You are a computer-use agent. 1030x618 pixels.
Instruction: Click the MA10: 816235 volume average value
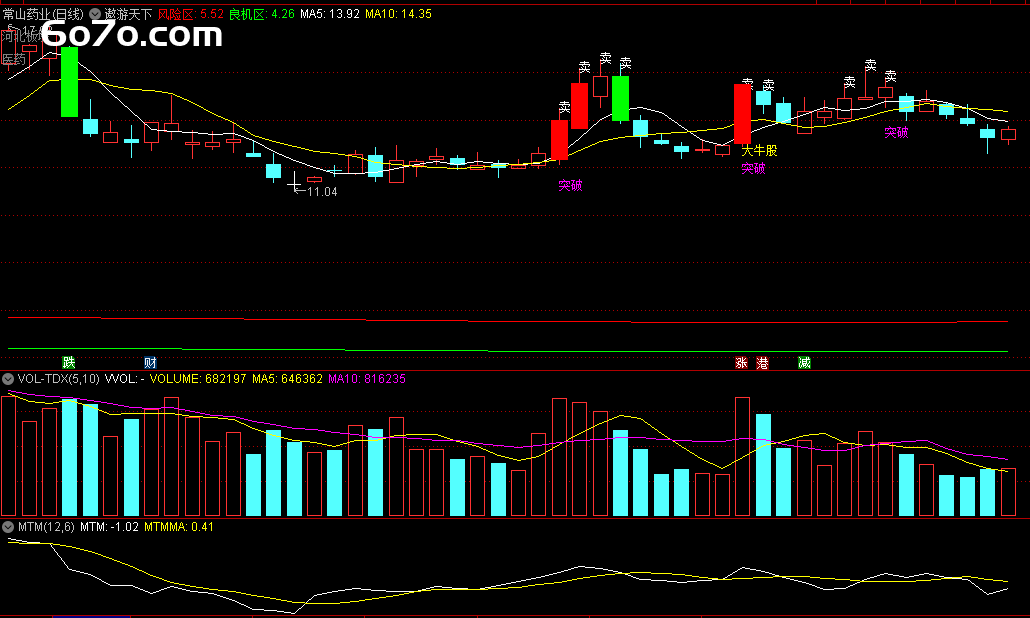[367, 379]
